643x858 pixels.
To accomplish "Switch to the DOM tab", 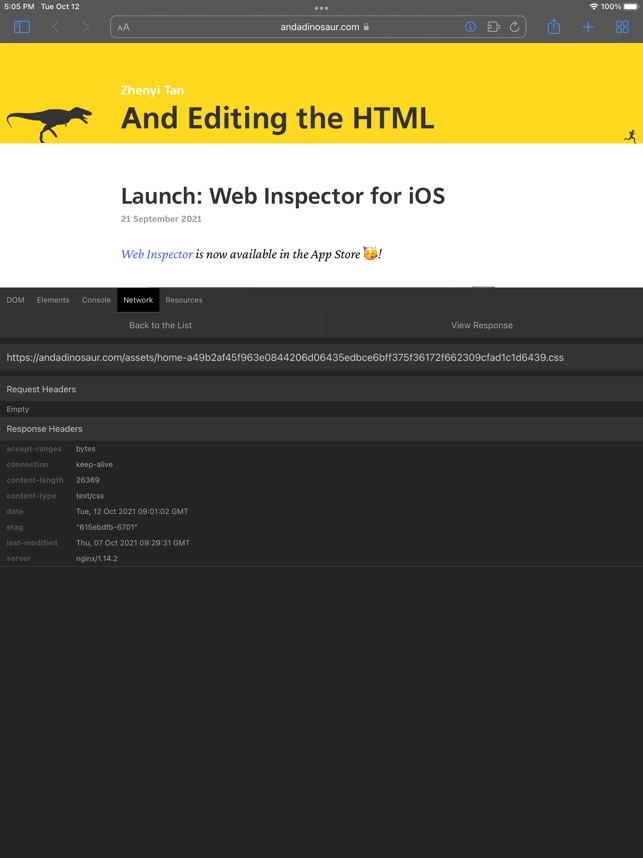I will coord(15,300).
